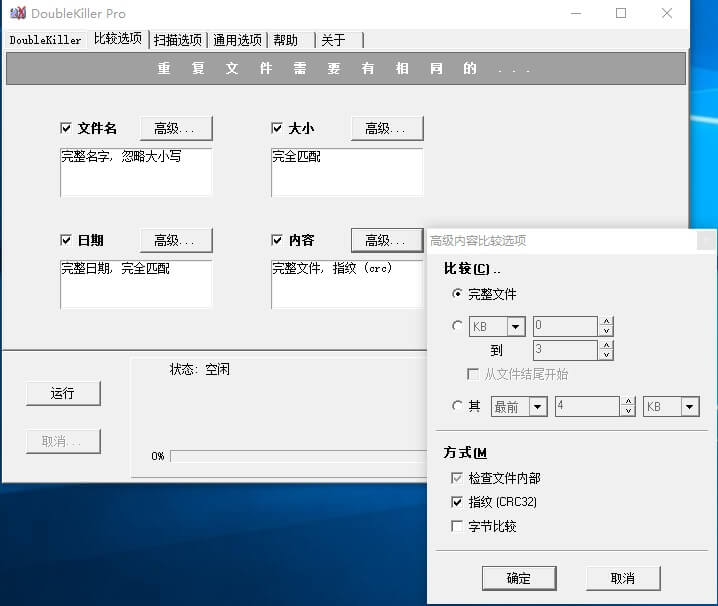Switch to the DoubleKiller tab
The height and width of the screenshot is (606, 718).
(x=45, y=40)
